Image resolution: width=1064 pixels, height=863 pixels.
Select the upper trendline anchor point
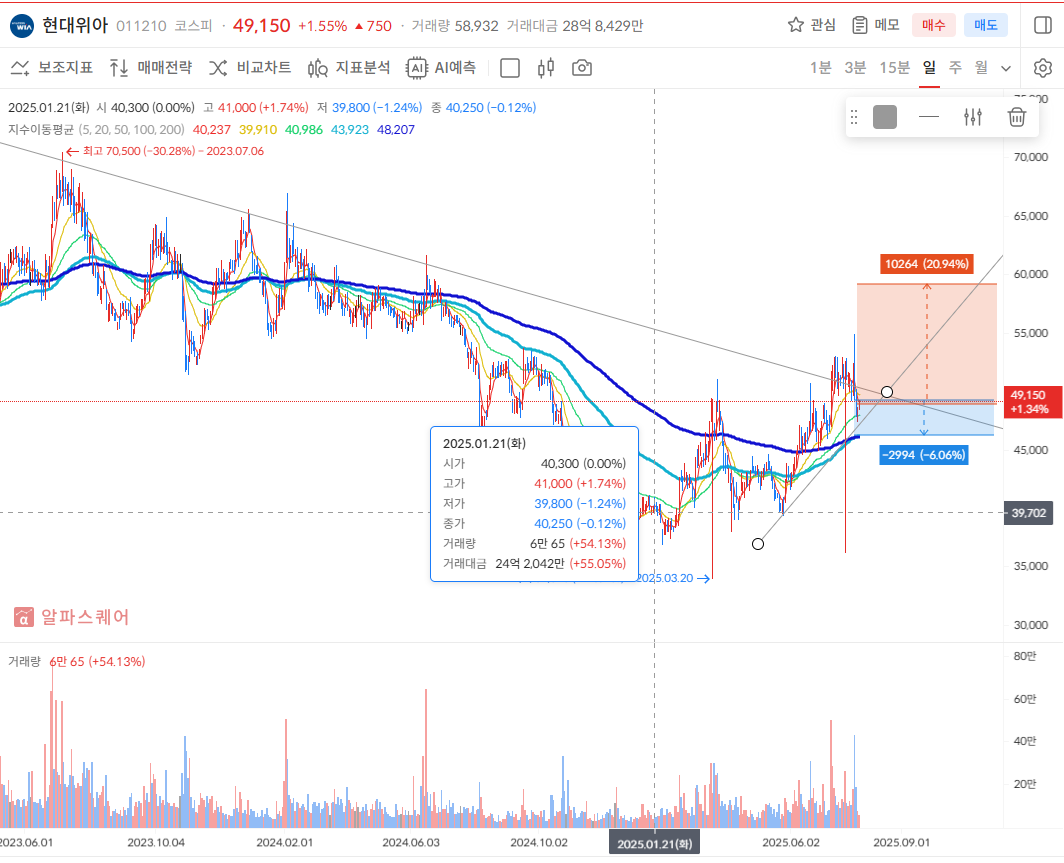[887, 392]
